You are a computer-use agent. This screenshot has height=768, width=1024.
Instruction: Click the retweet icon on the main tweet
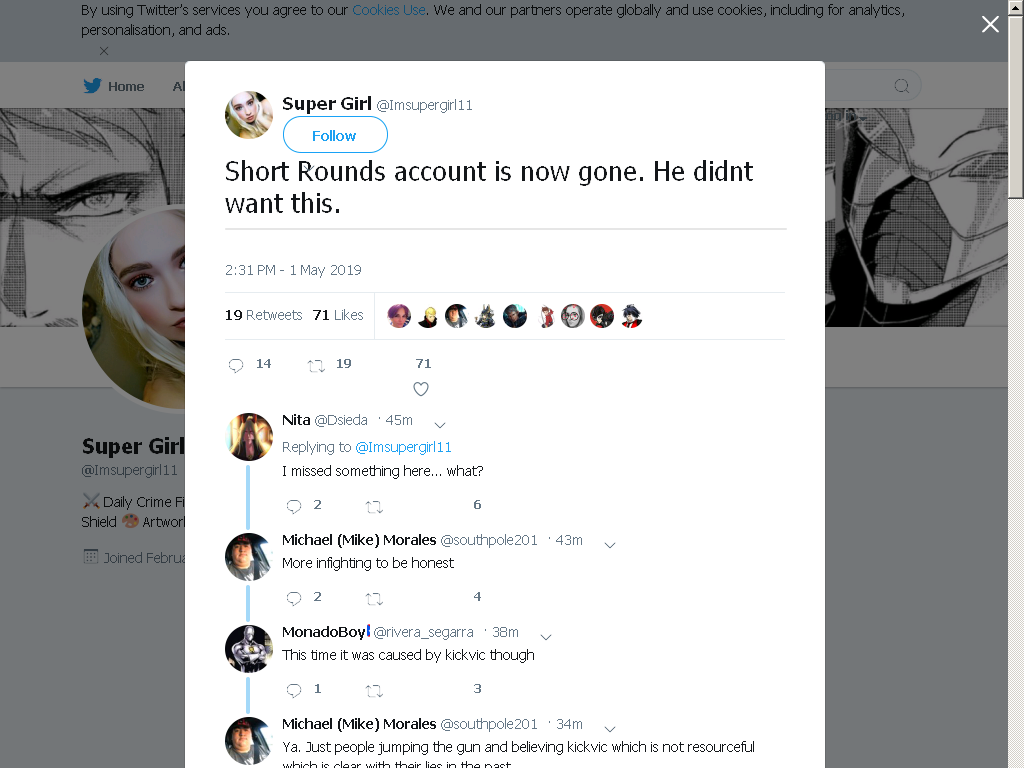(316, 366)
